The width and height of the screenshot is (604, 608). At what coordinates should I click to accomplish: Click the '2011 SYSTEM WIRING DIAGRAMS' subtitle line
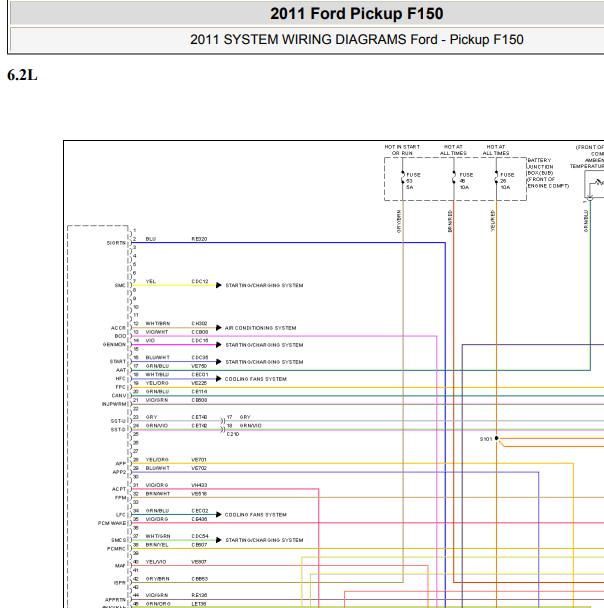(356, 40)
